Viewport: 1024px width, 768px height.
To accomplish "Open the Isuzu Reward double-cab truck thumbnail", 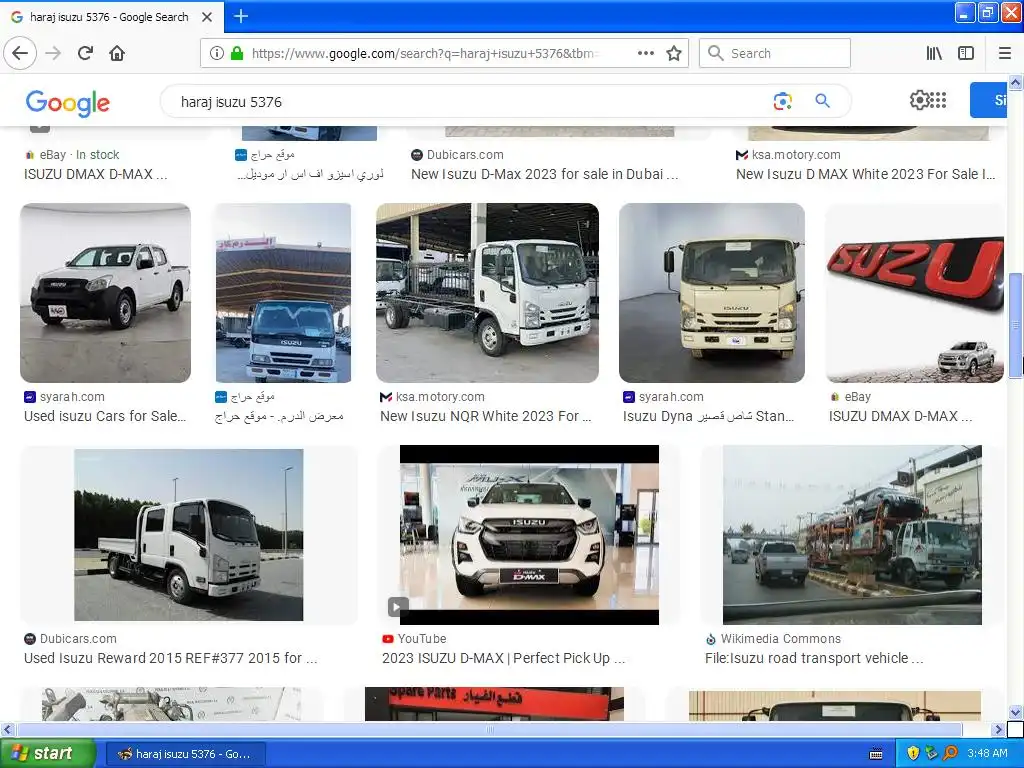I will pos(189,535).
